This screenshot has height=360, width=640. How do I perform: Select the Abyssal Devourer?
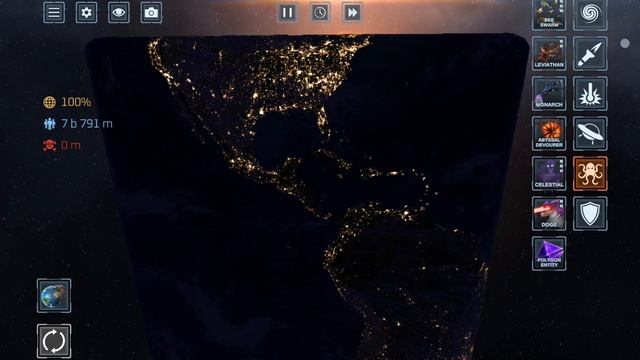[x=549, y=133]
